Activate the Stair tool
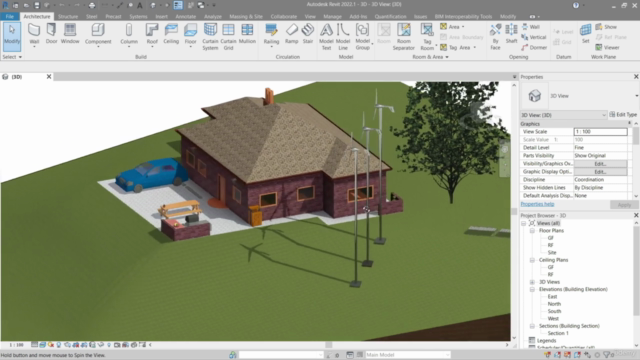The image size is (640, 360). tap(308, 33)
